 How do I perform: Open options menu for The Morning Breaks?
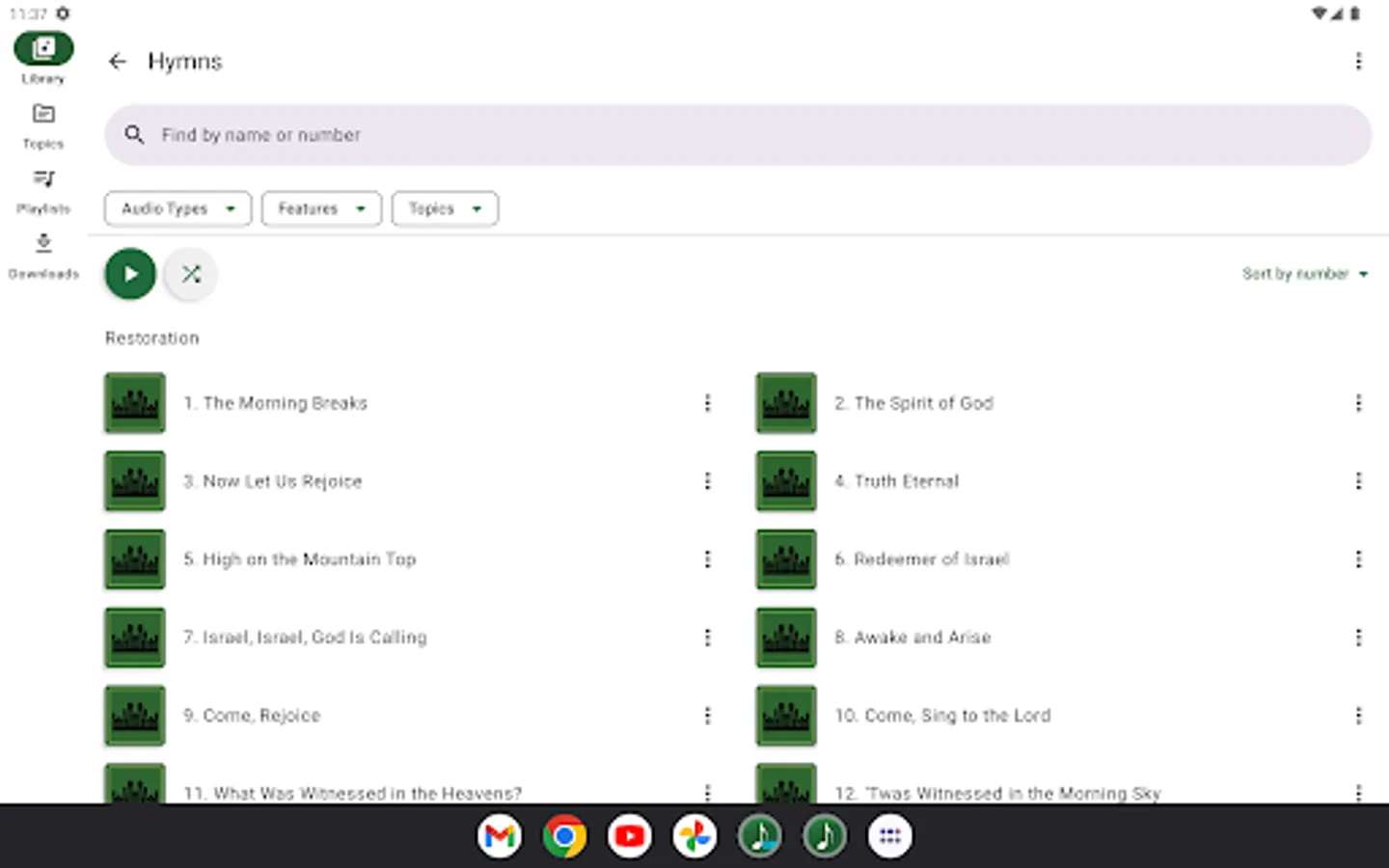point(708,403)
